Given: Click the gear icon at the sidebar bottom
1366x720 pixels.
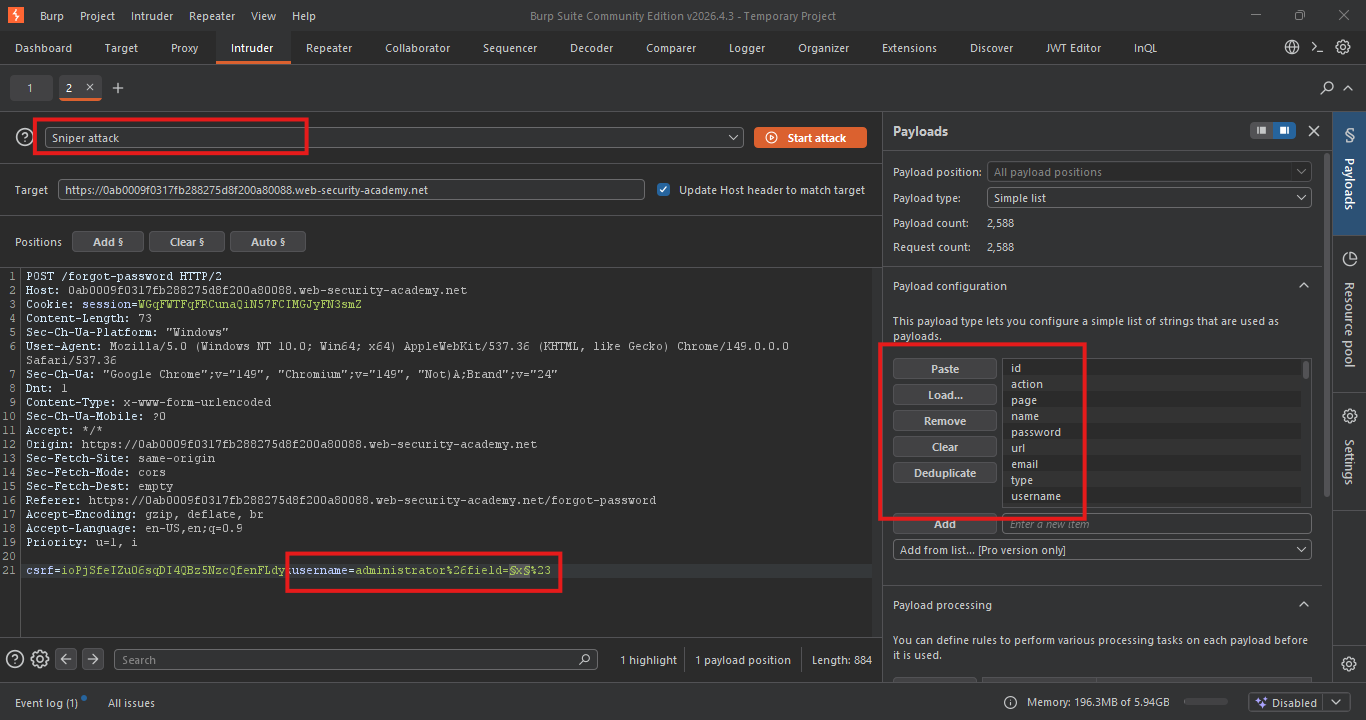Looking at the screenshot, I should click(x=1349, y=664).
